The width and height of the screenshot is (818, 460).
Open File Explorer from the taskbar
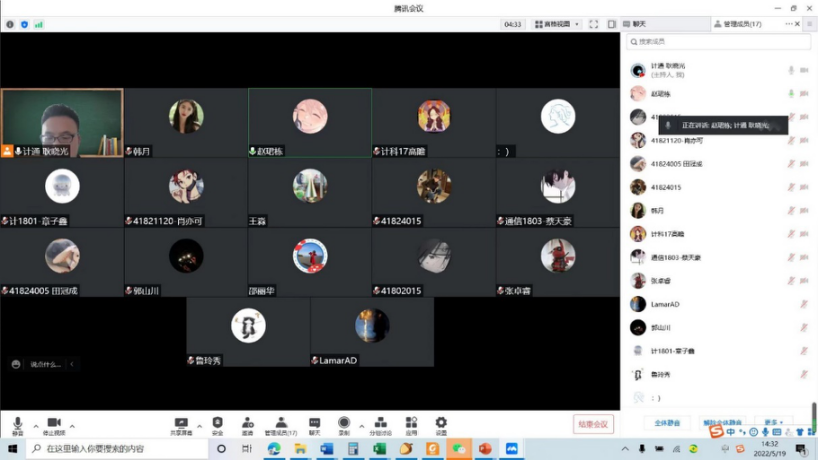point(300,449)
